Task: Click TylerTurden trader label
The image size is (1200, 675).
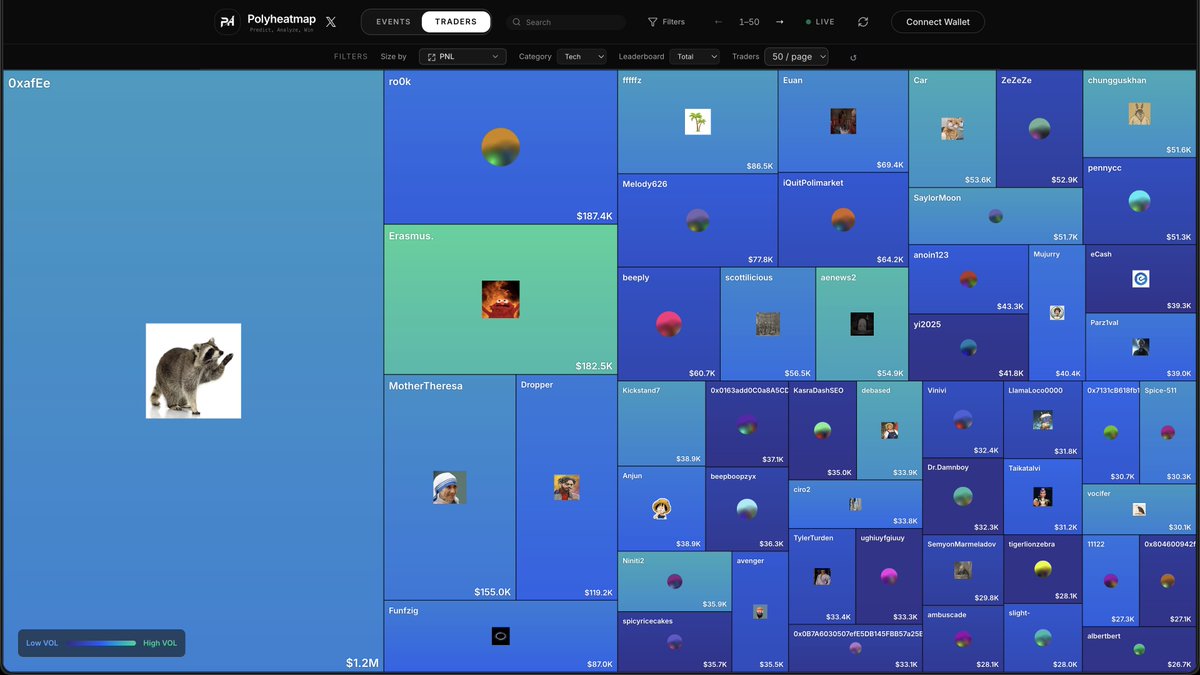Action: [813, 538]
